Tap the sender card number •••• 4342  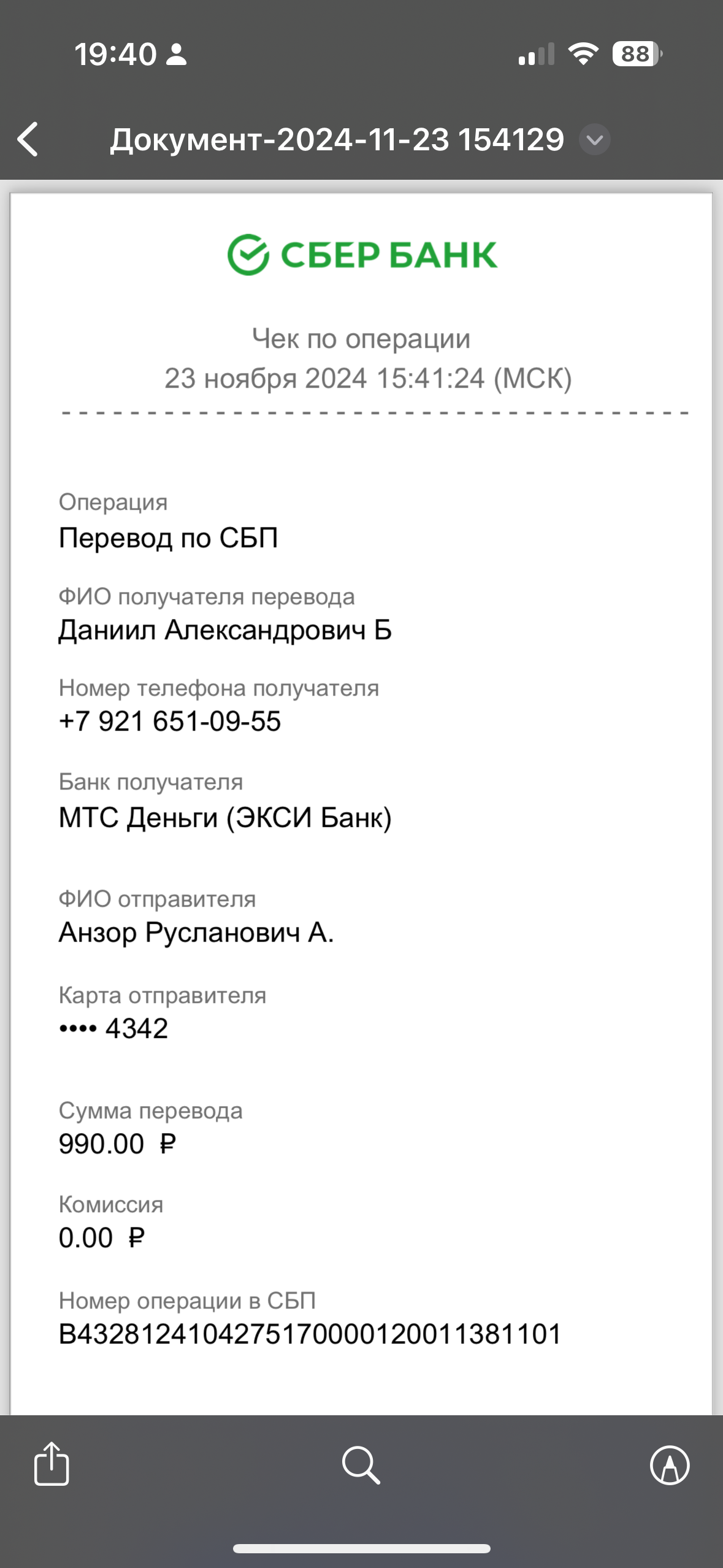[x=113, y=1029]
